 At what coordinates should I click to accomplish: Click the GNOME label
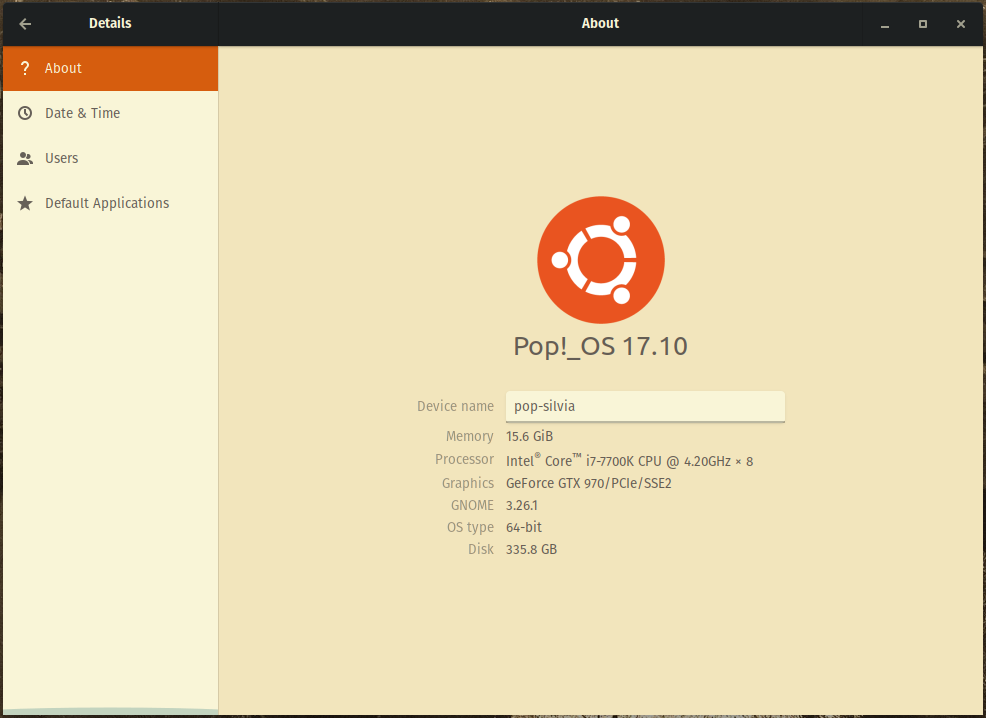472,505
